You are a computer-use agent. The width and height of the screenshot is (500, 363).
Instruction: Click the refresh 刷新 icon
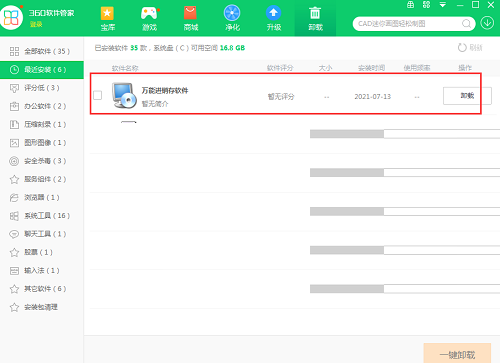pos(462,48)
